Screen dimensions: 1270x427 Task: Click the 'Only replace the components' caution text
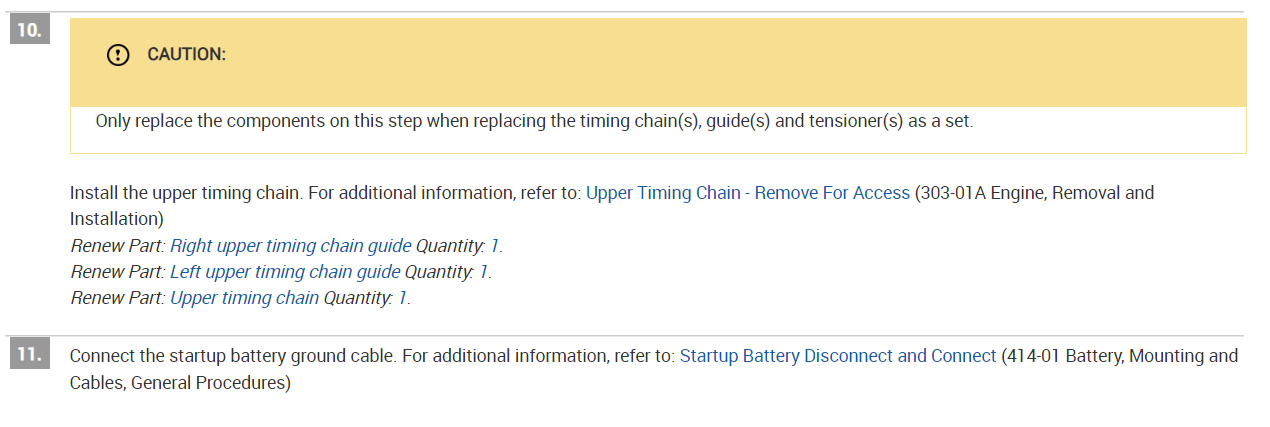pyautogui.click(x=534, y=122)
